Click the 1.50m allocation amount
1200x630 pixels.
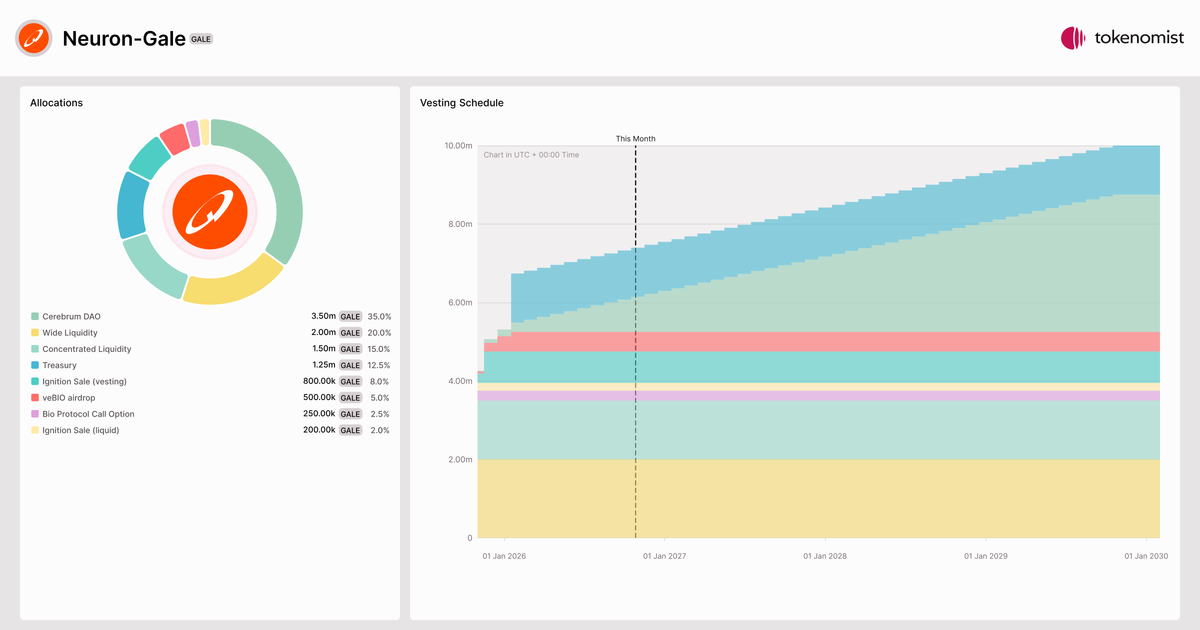click(x=323, y=349)
